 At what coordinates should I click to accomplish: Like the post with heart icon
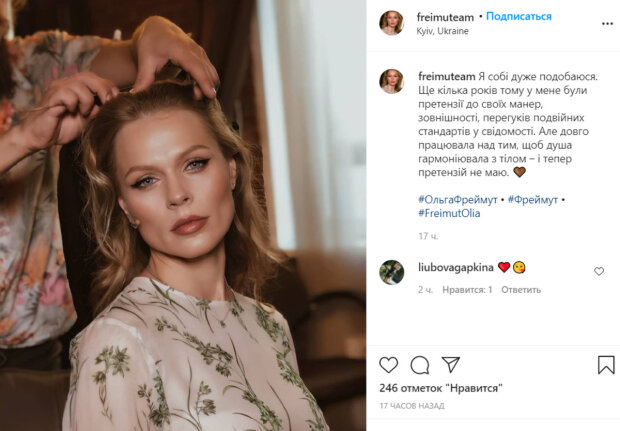pos(388,365)
